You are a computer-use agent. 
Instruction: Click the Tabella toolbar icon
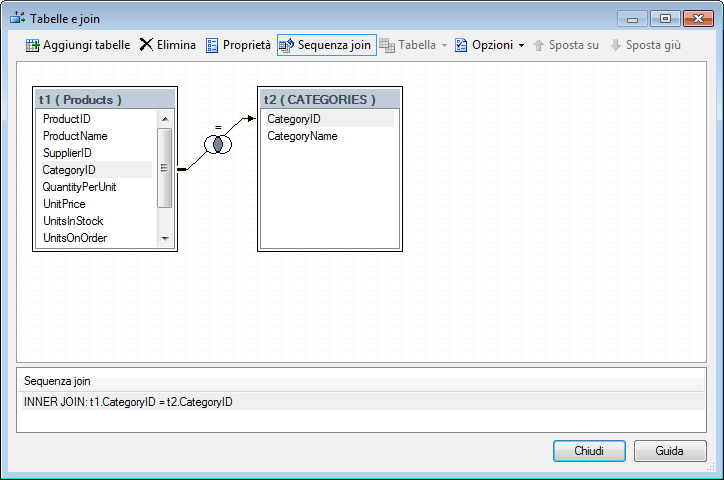click(387, 45)
